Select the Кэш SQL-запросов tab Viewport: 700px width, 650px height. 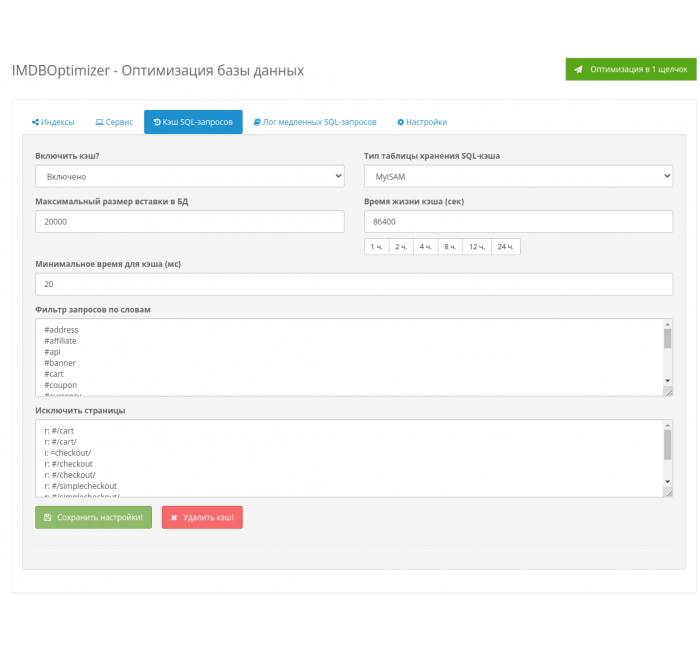point(193,122)
